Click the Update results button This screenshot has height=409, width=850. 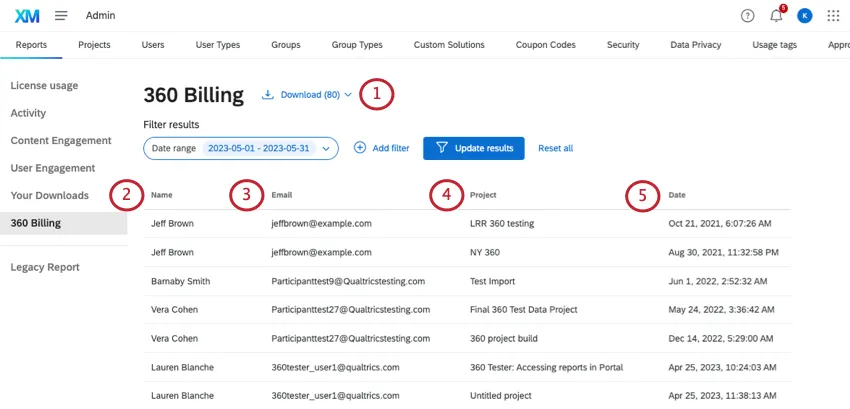474,148
